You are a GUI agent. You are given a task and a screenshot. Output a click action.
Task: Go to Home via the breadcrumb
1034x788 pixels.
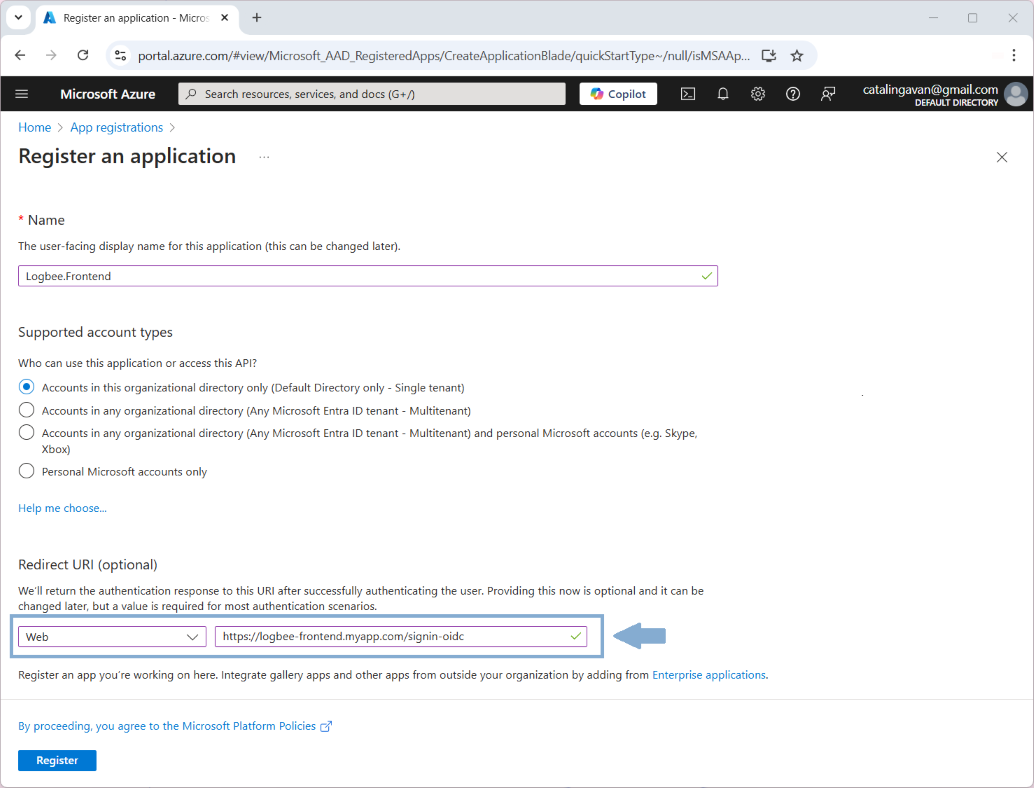[34, 127]
